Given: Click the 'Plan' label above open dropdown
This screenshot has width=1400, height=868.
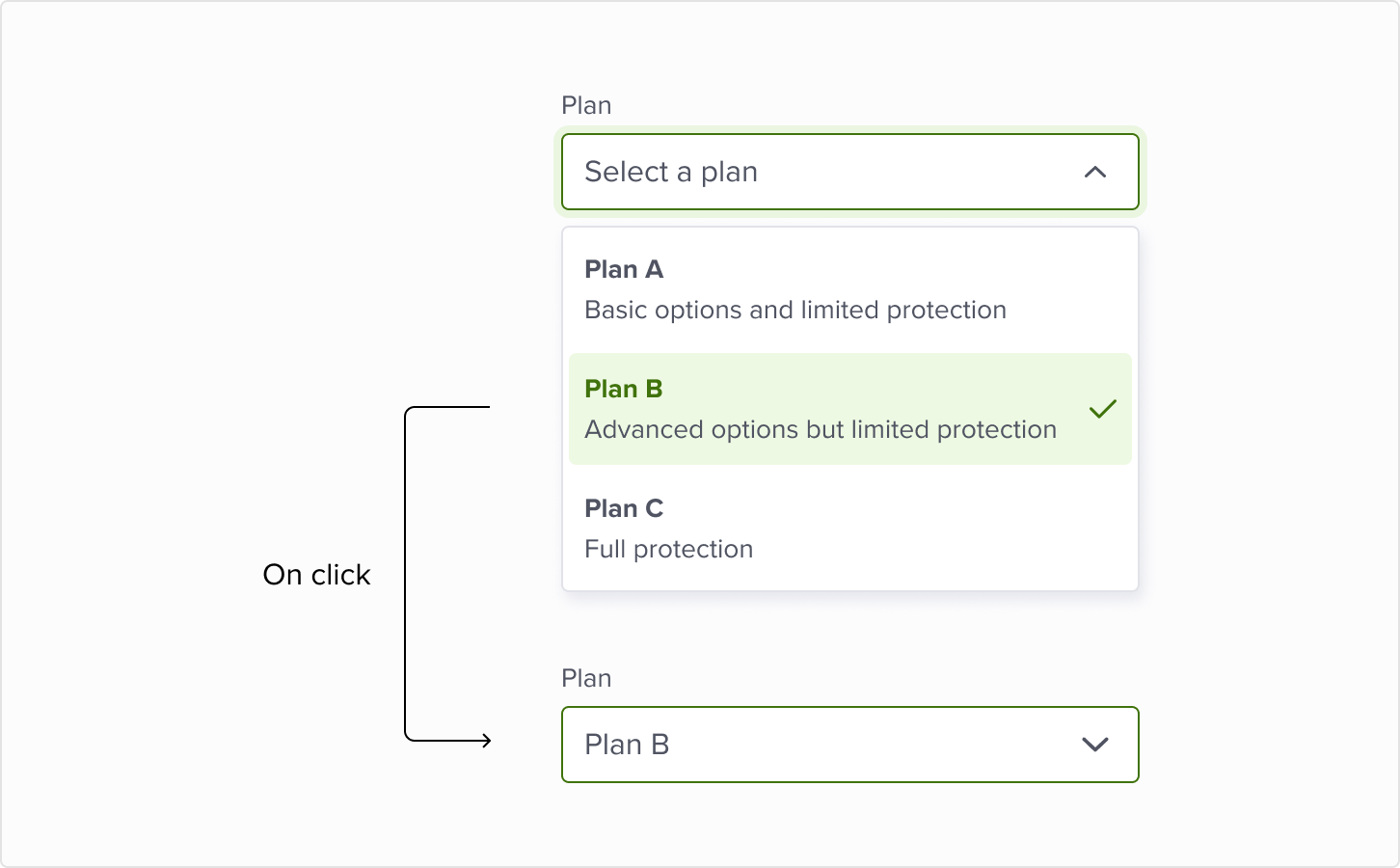Looking at the screenshot, I should tap(586, 105).
